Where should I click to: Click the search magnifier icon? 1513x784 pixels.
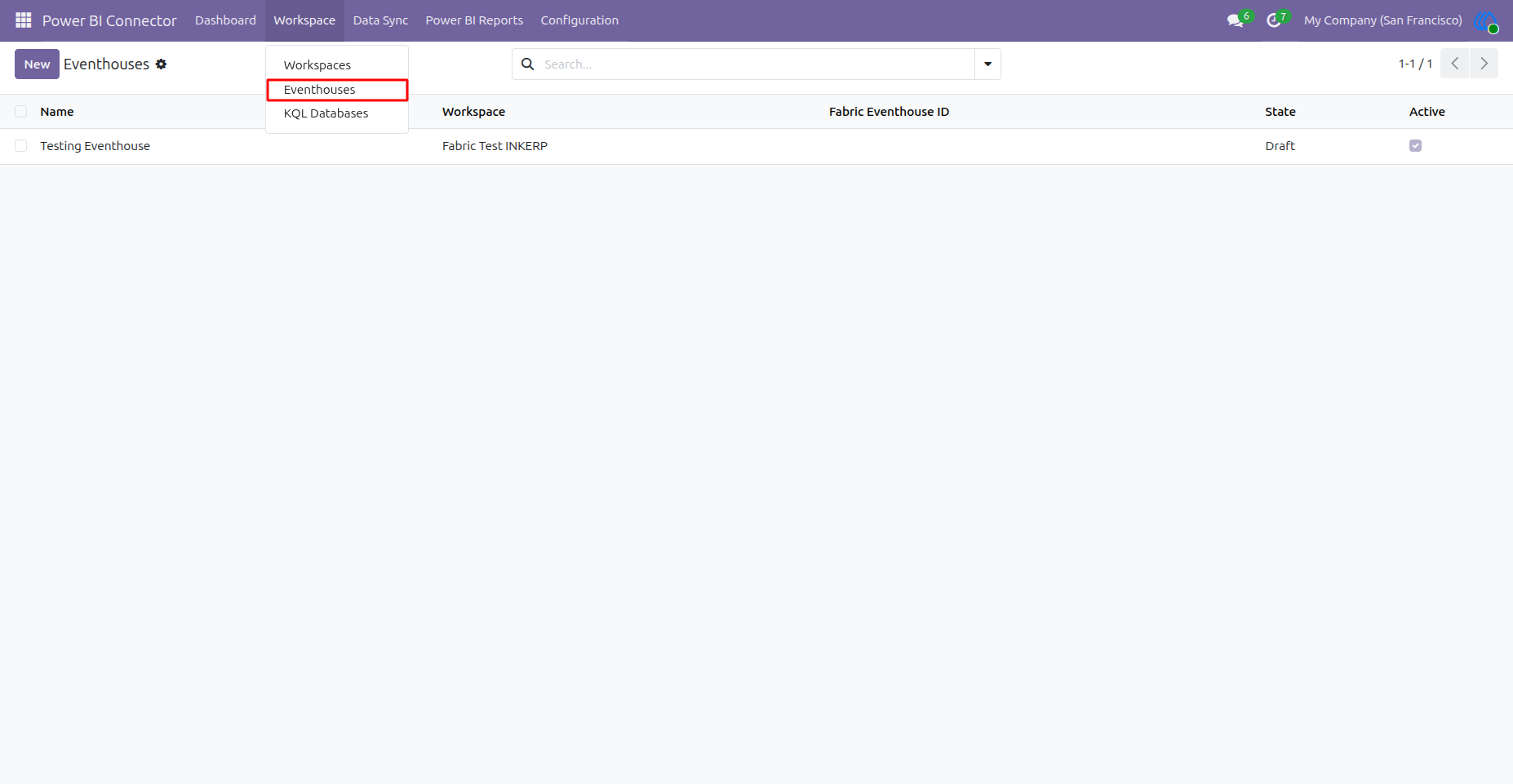[x=528, y=64]
